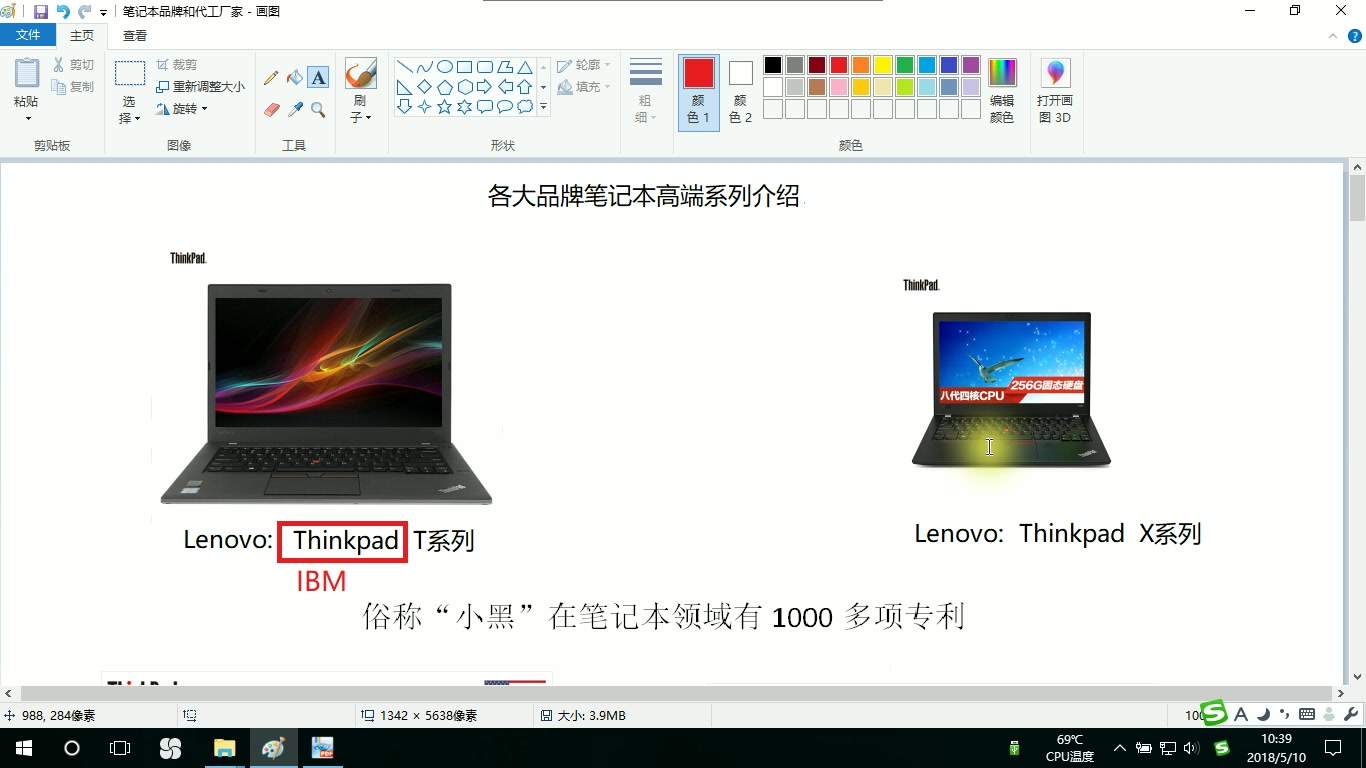Choose the rectangle shape
The width and height of the screenshot is (1366, 768).
[x=465, y=67]
